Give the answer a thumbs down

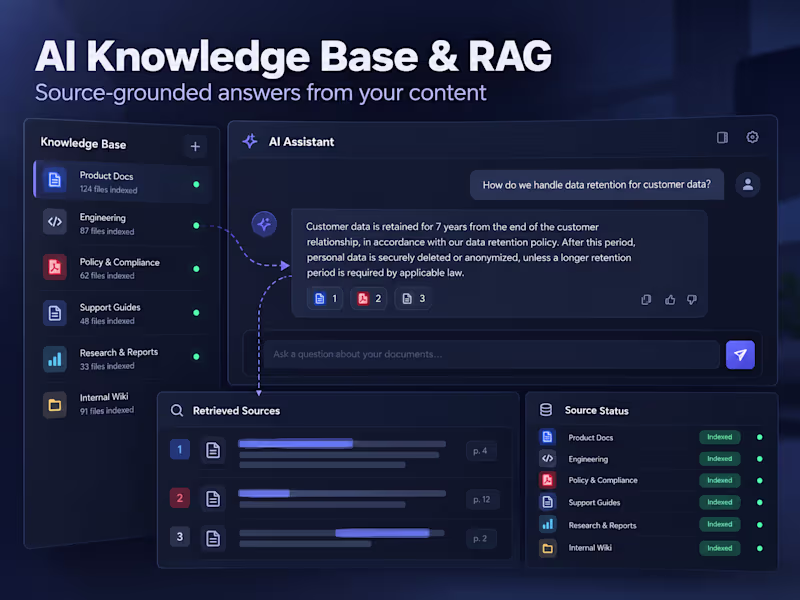[x=692, y=299]
